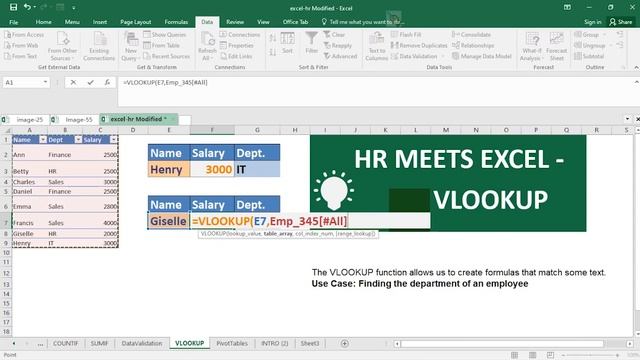The width and height of the screenshot is (640, 360).
Task: Open the Office Tab ribbon tab
Action: pyautogui.click(x=295, y=22)
